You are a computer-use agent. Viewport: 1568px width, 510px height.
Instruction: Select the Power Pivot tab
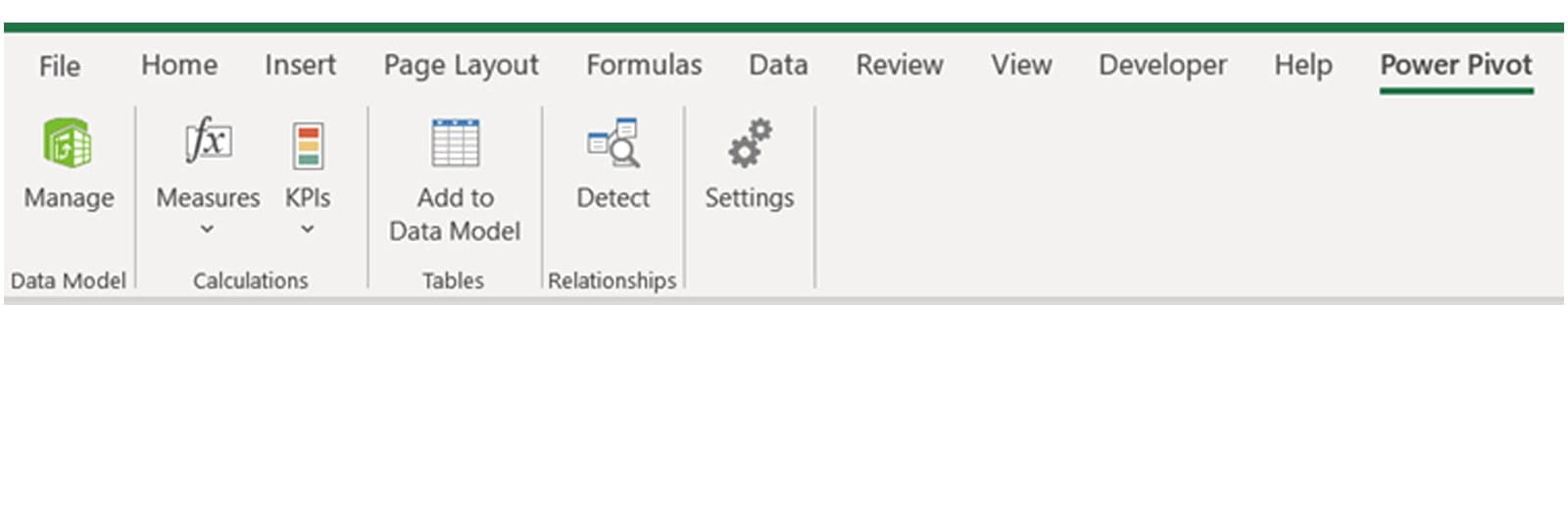tap(1455, 65)
